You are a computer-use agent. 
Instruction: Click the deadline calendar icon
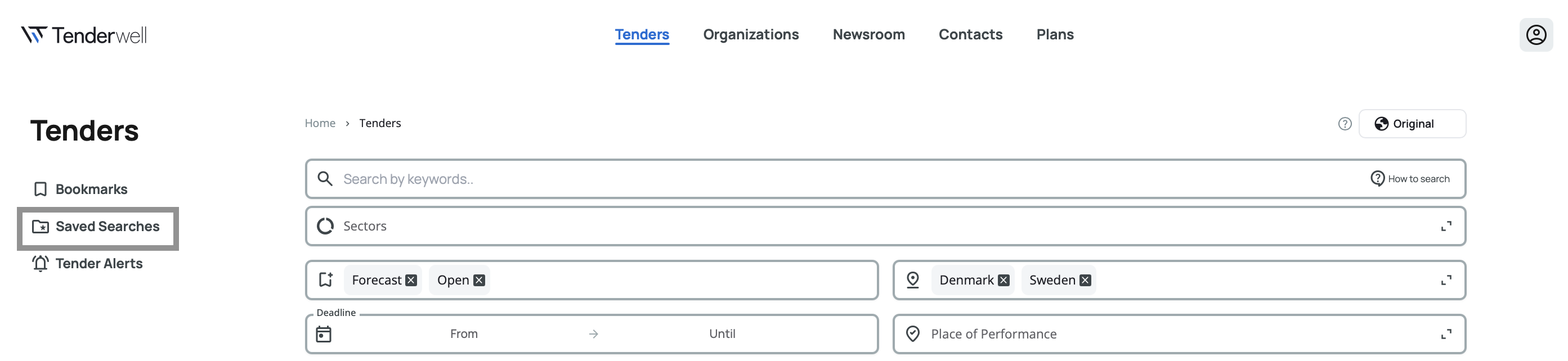click(x=324, y=334)
